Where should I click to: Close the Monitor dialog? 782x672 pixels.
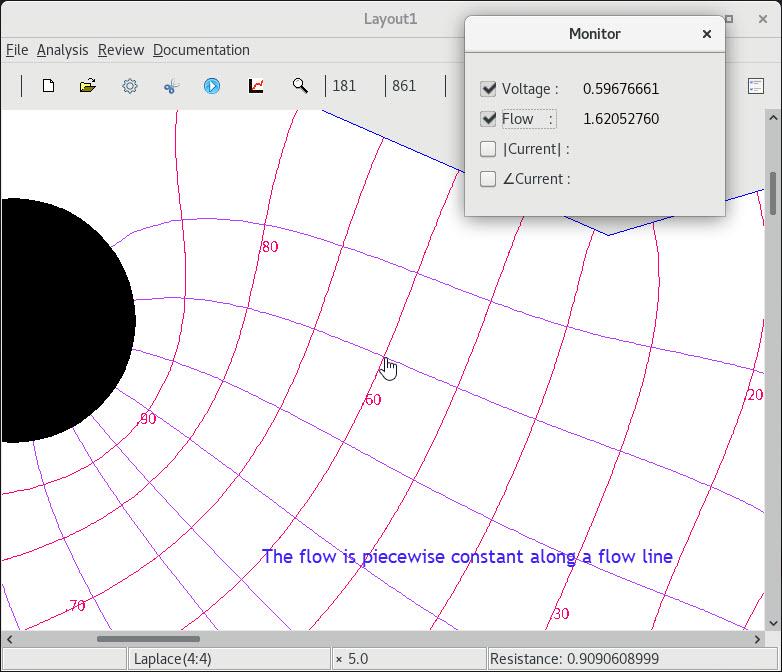[707, 34]
